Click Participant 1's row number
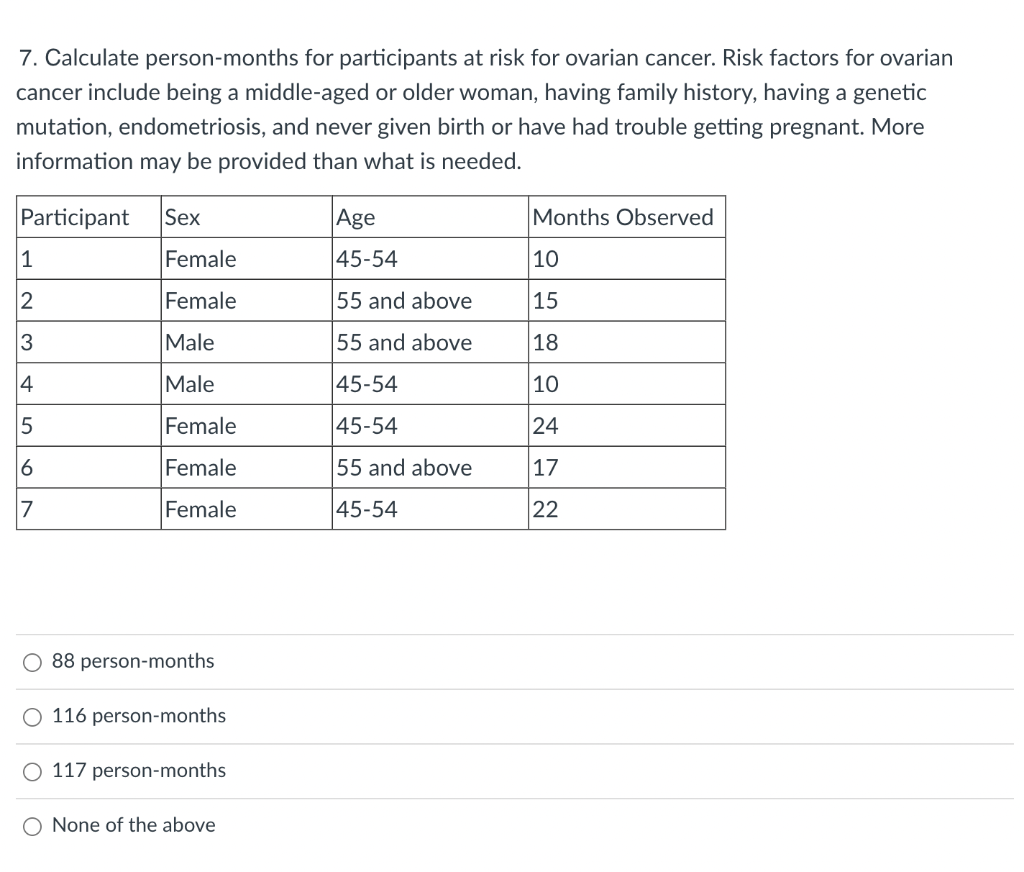The image size is (1024, 872). point(25,259)
